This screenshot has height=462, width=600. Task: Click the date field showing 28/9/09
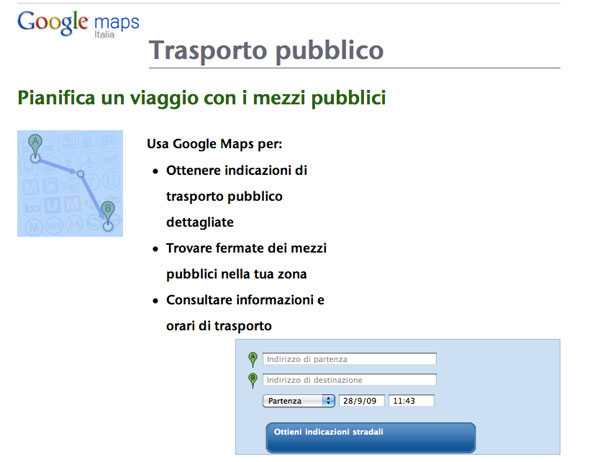click(362, 401)
